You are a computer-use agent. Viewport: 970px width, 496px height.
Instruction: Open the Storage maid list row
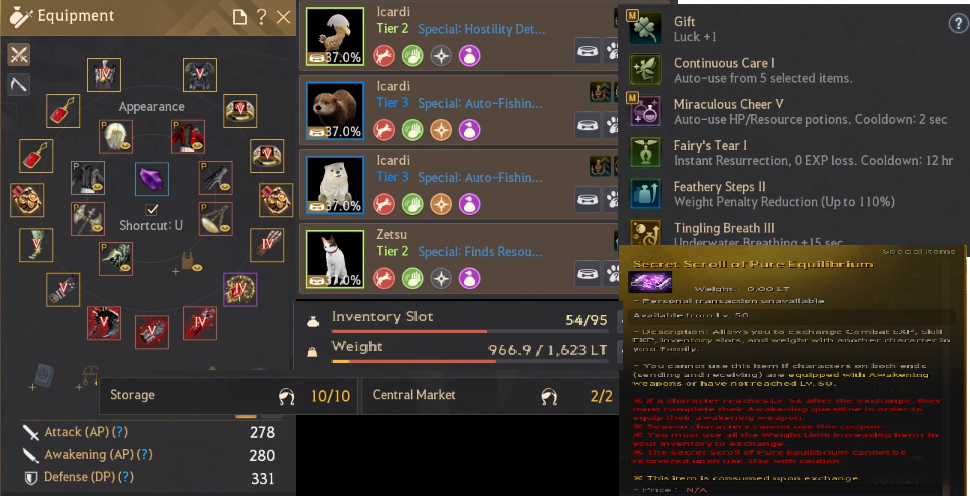tap(228, 396)
